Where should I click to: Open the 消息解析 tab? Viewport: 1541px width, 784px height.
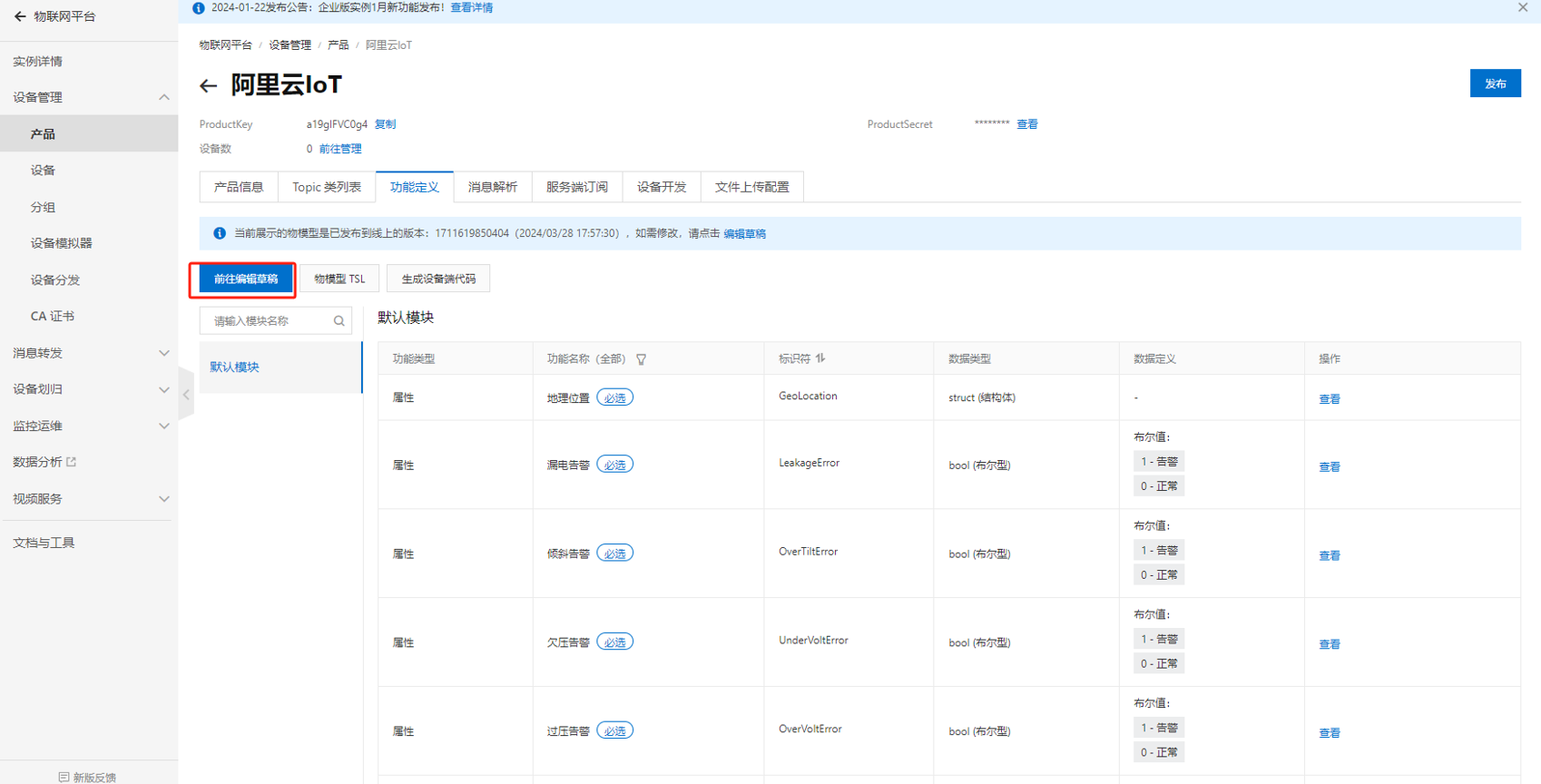493,187
